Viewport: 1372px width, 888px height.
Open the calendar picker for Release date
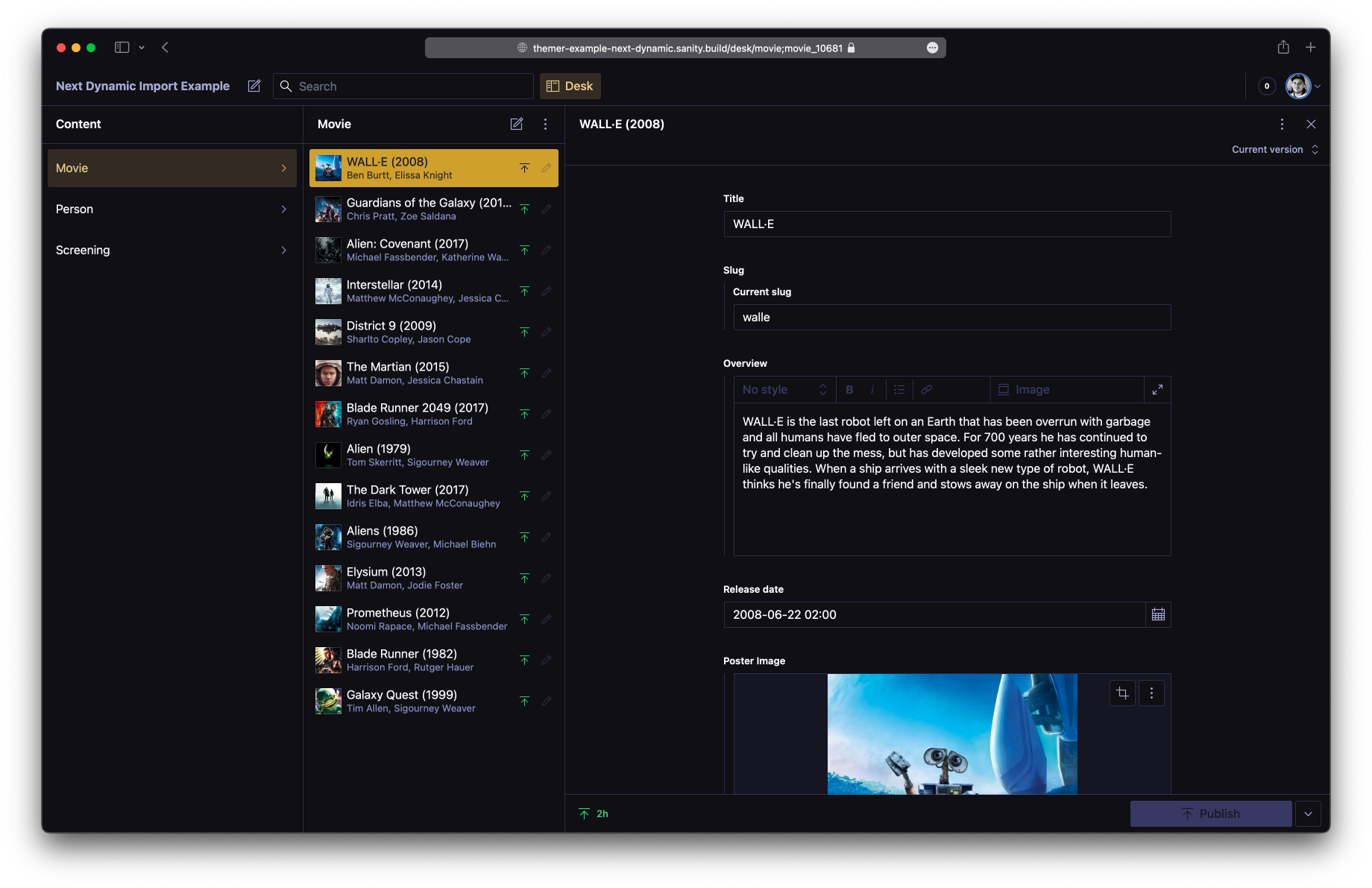1158,614
